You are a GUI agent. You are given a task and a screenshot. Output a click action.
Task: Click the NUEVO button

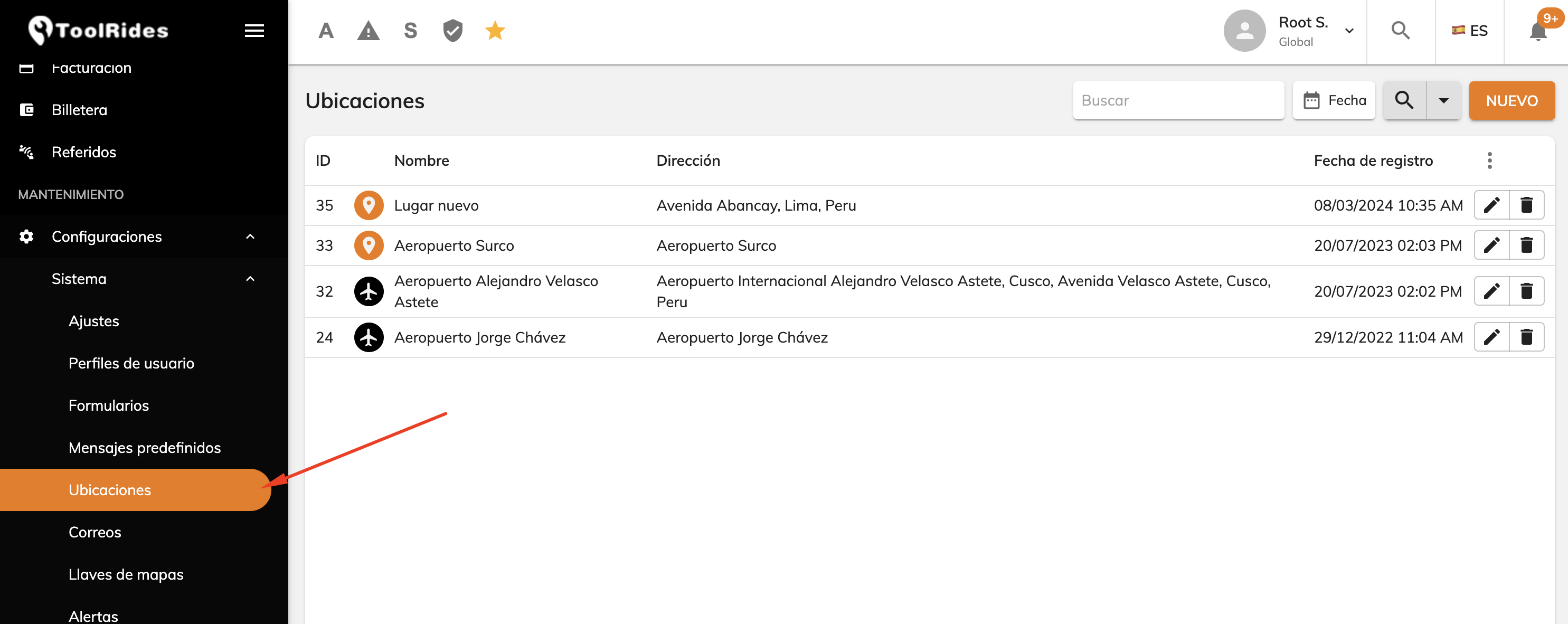(1512, 100)
